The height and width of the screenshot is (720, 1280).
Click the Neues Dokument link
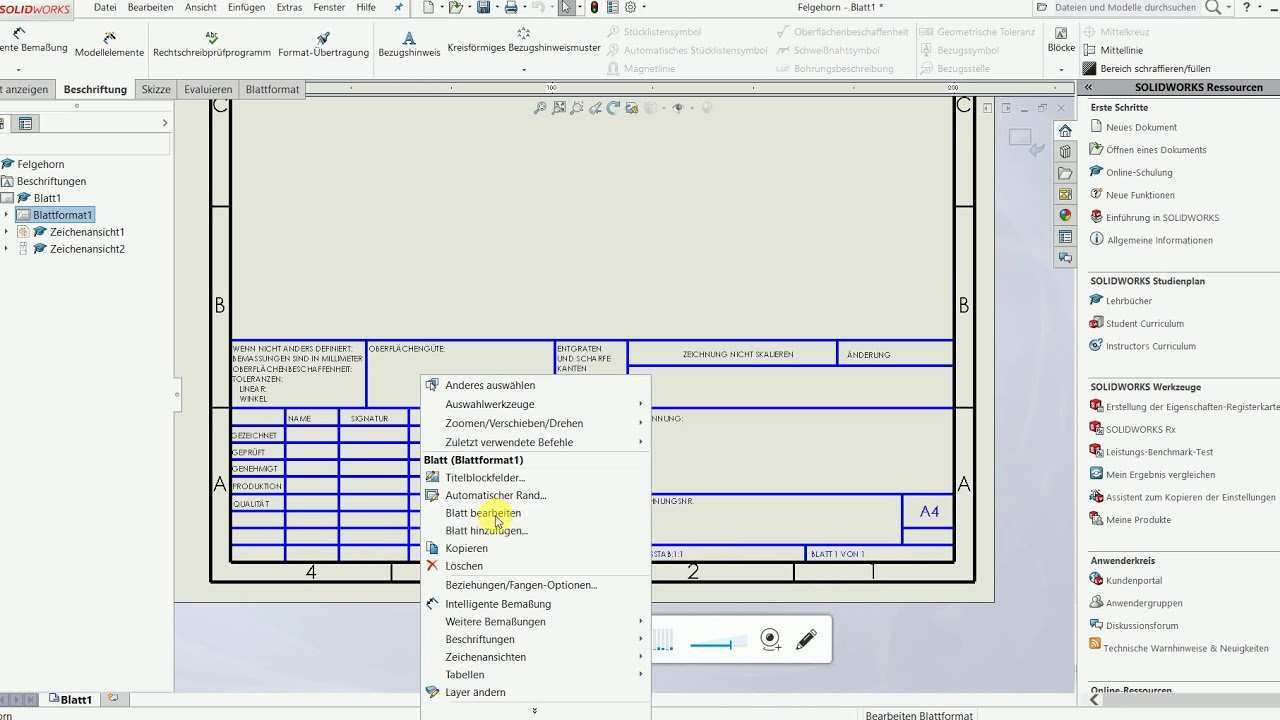pos(1141,127)
